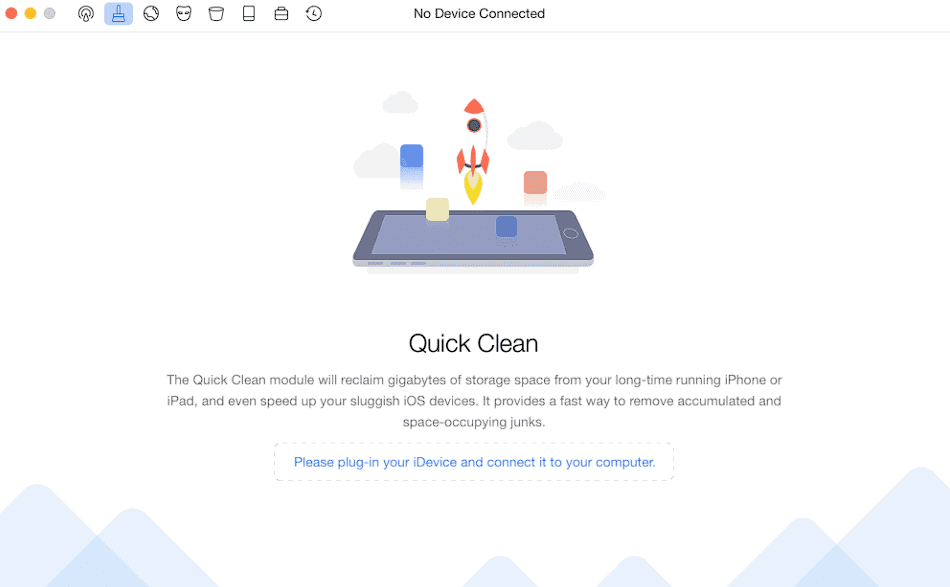Screen dimensions: 950x587
Task: Minimize the window with yellow button
Action: coord(30,13)
